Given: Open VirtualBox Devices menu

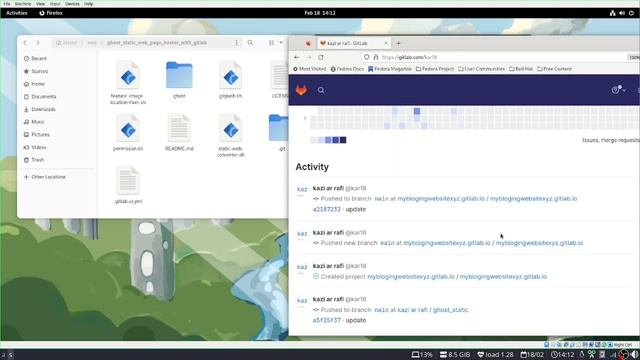Looking at the screenshot, I should click(72, 4).
